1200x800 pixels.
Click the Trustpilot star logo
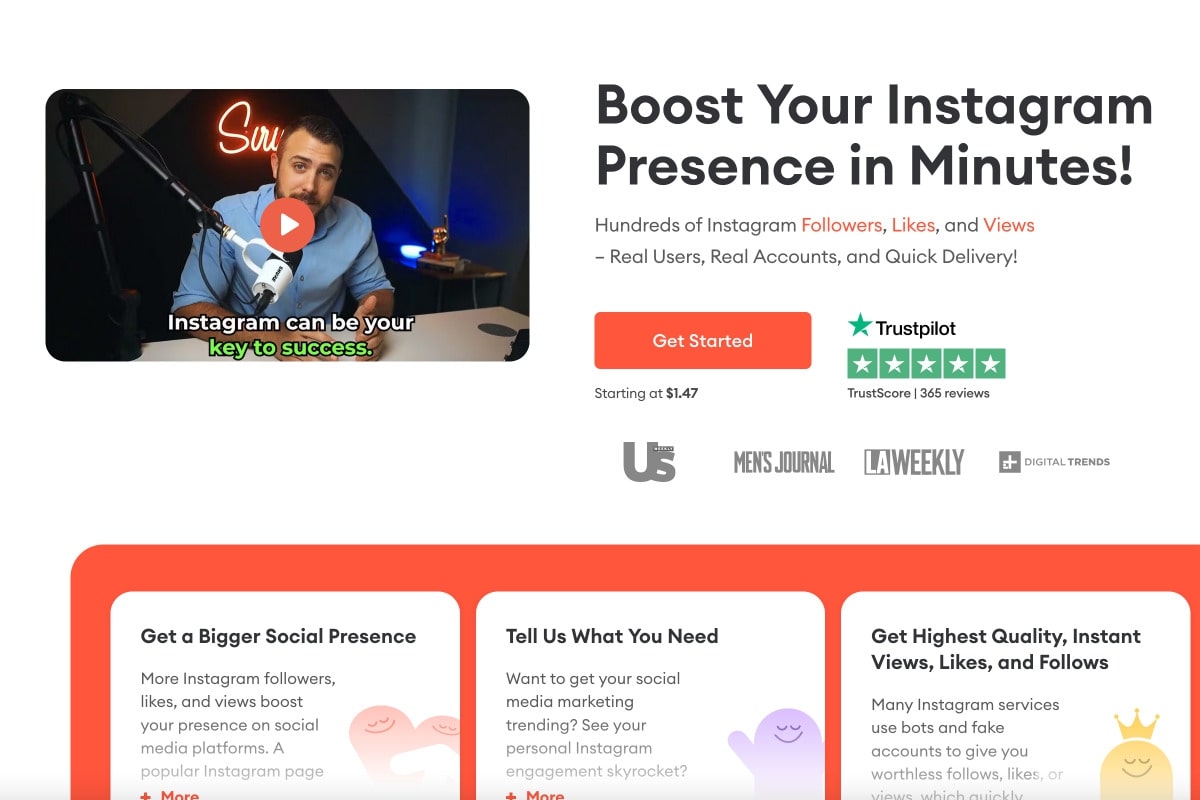point(902,326)
